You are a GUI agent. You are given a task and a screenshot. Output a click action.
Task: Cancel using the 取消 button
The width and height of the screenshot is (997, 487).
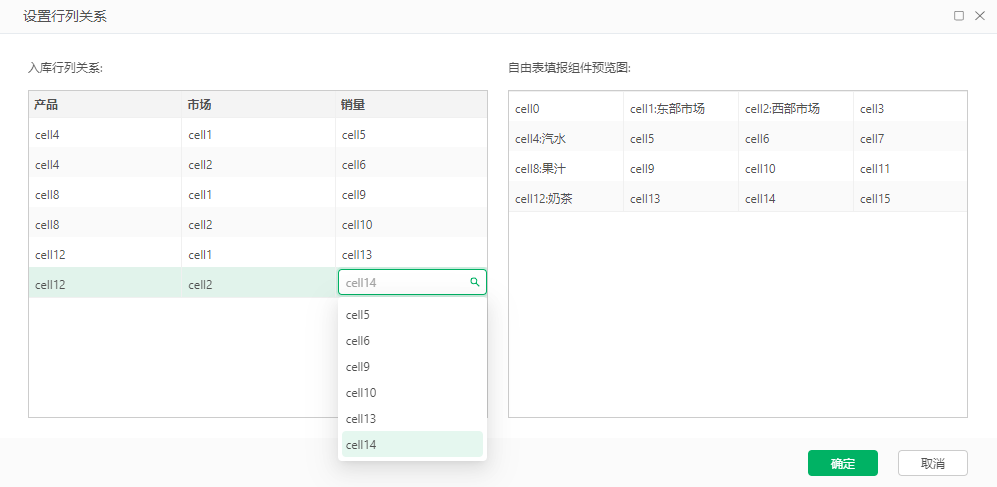(933, 463)
